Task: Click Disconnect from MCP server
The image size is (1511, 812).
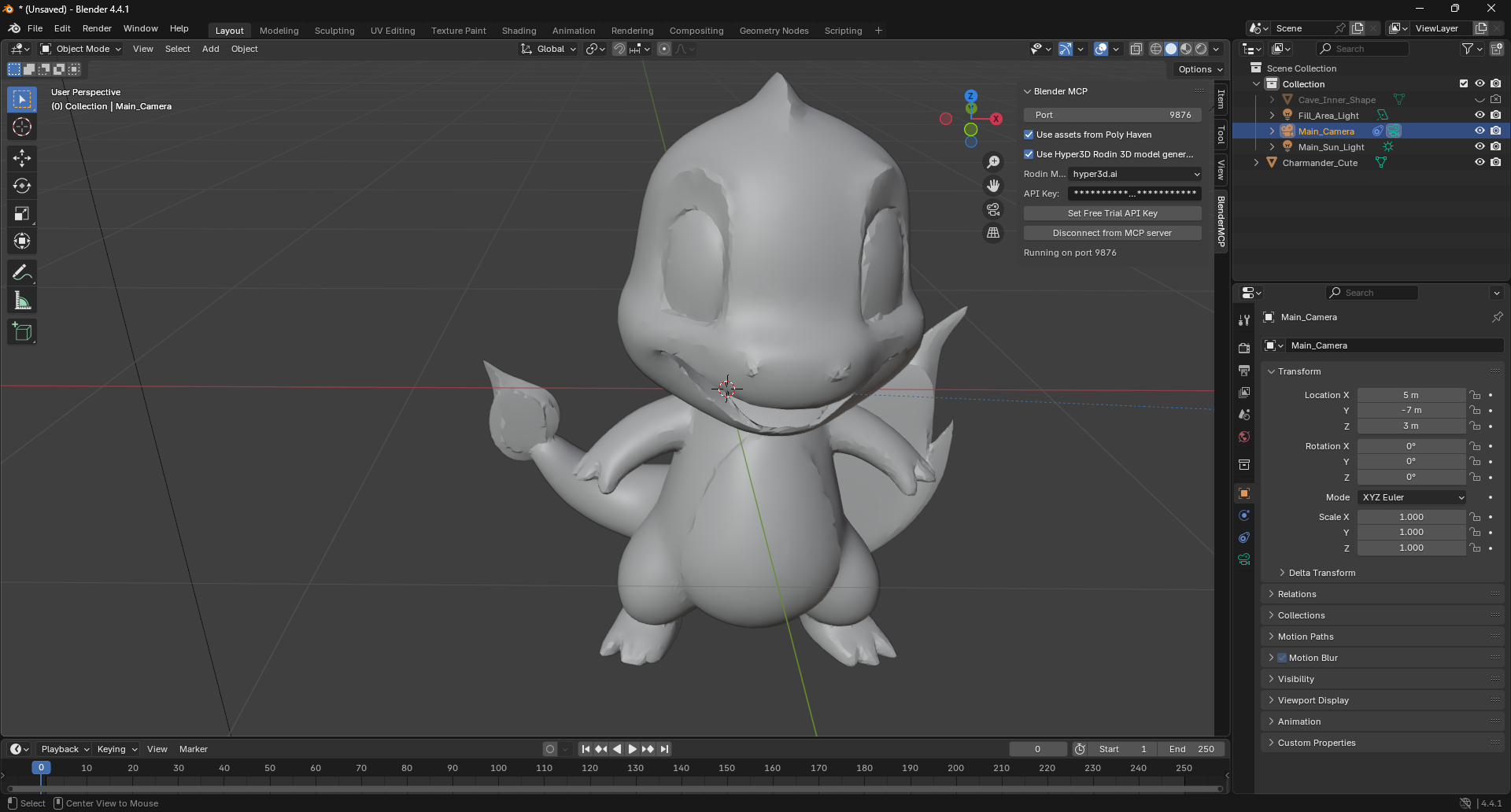Action: click(x=1112, y=233)
